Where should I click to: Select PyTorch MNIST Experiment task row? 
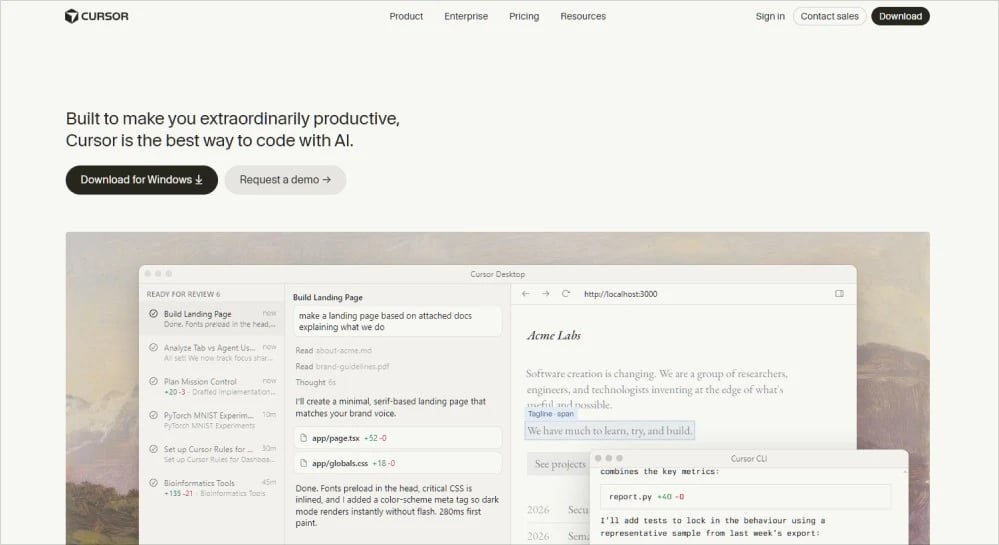212,420
